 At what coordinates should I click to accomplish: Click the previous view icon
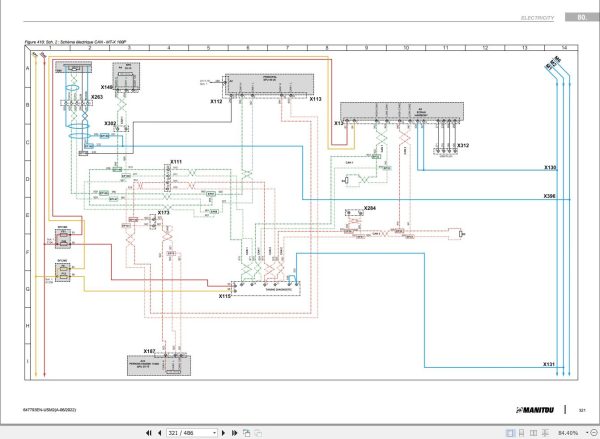tap(246, 433)
